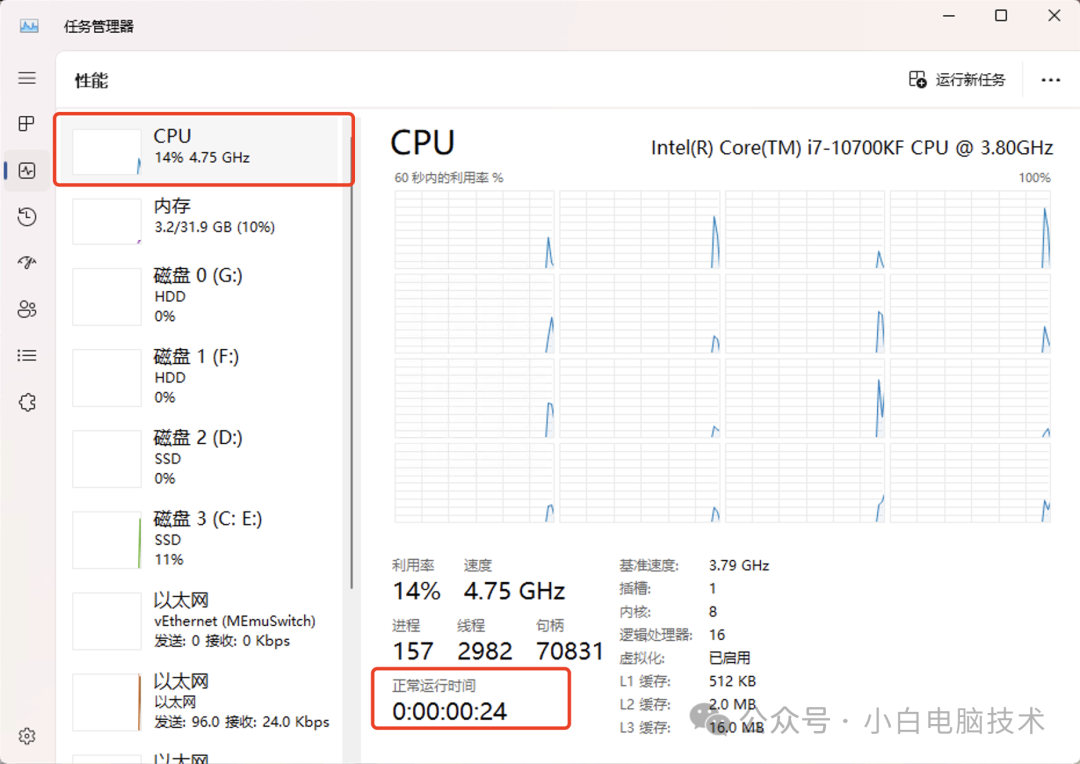Screen dimensions: 1080x764
Task: Open the Processes page icon
Action: [x=27, y=123]
